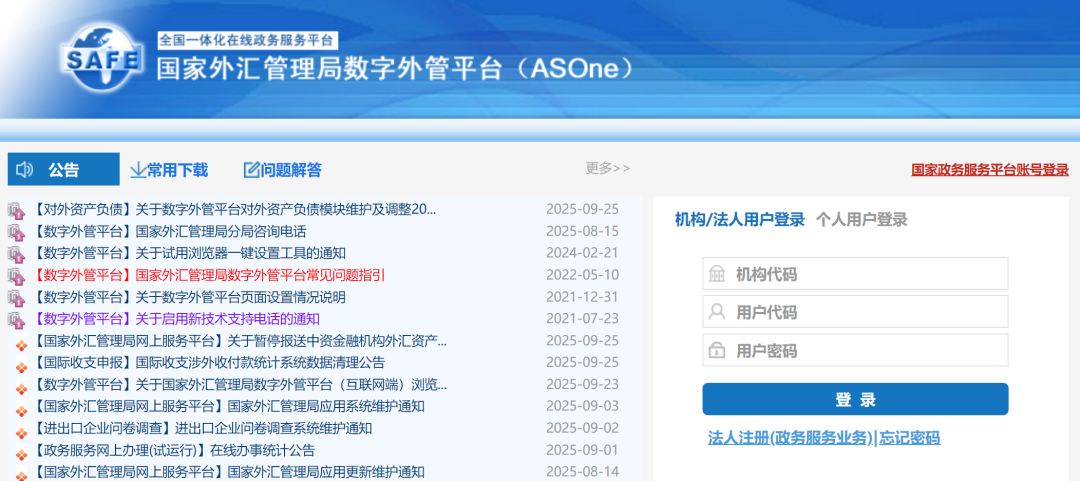Open notice 进出口企业问卷调查系统维护通知
The image size is (1080, 481).
click(x=202, y=429)
